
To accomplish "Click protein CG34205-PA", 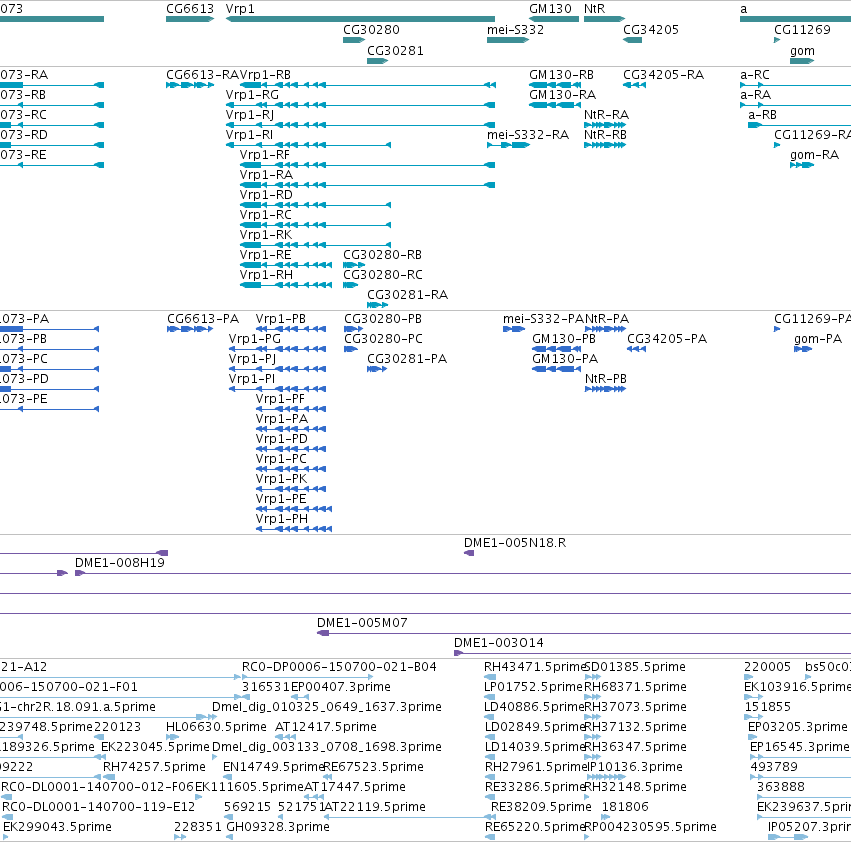I will click(x=636, y=349).
